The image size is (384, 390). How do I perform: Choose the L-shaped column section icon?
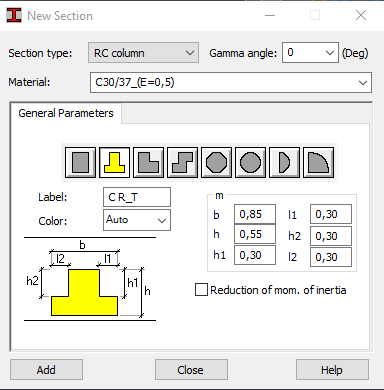[148, 162]
